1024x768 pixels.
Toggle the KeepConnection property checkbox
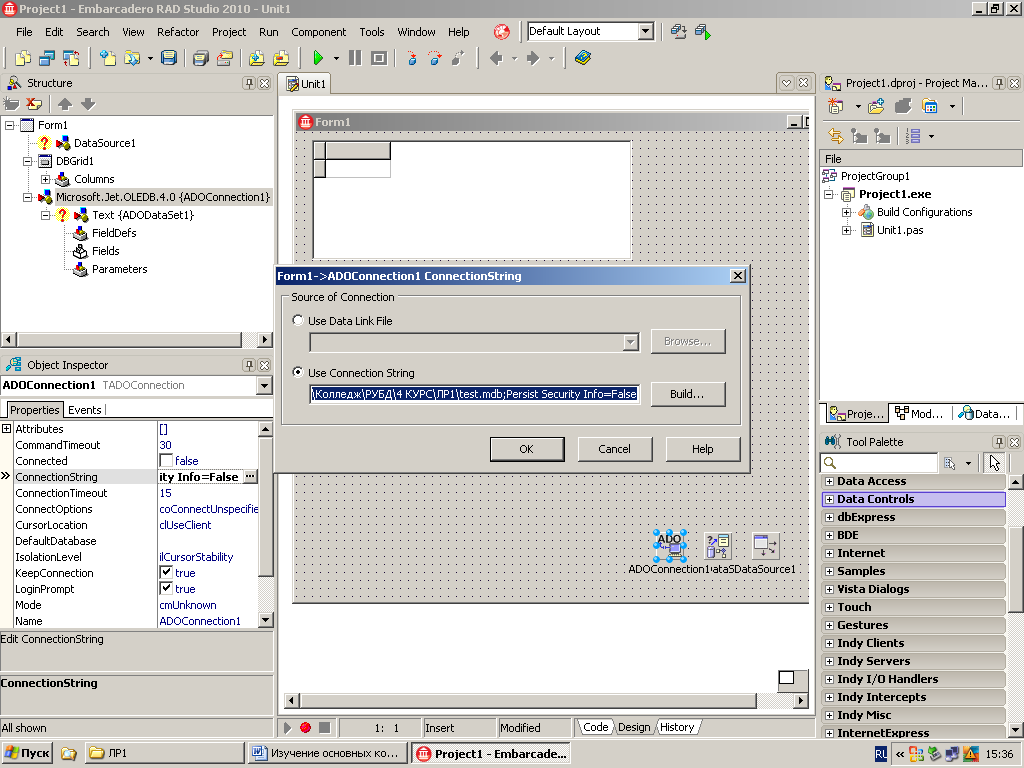(x=166, y=572)
